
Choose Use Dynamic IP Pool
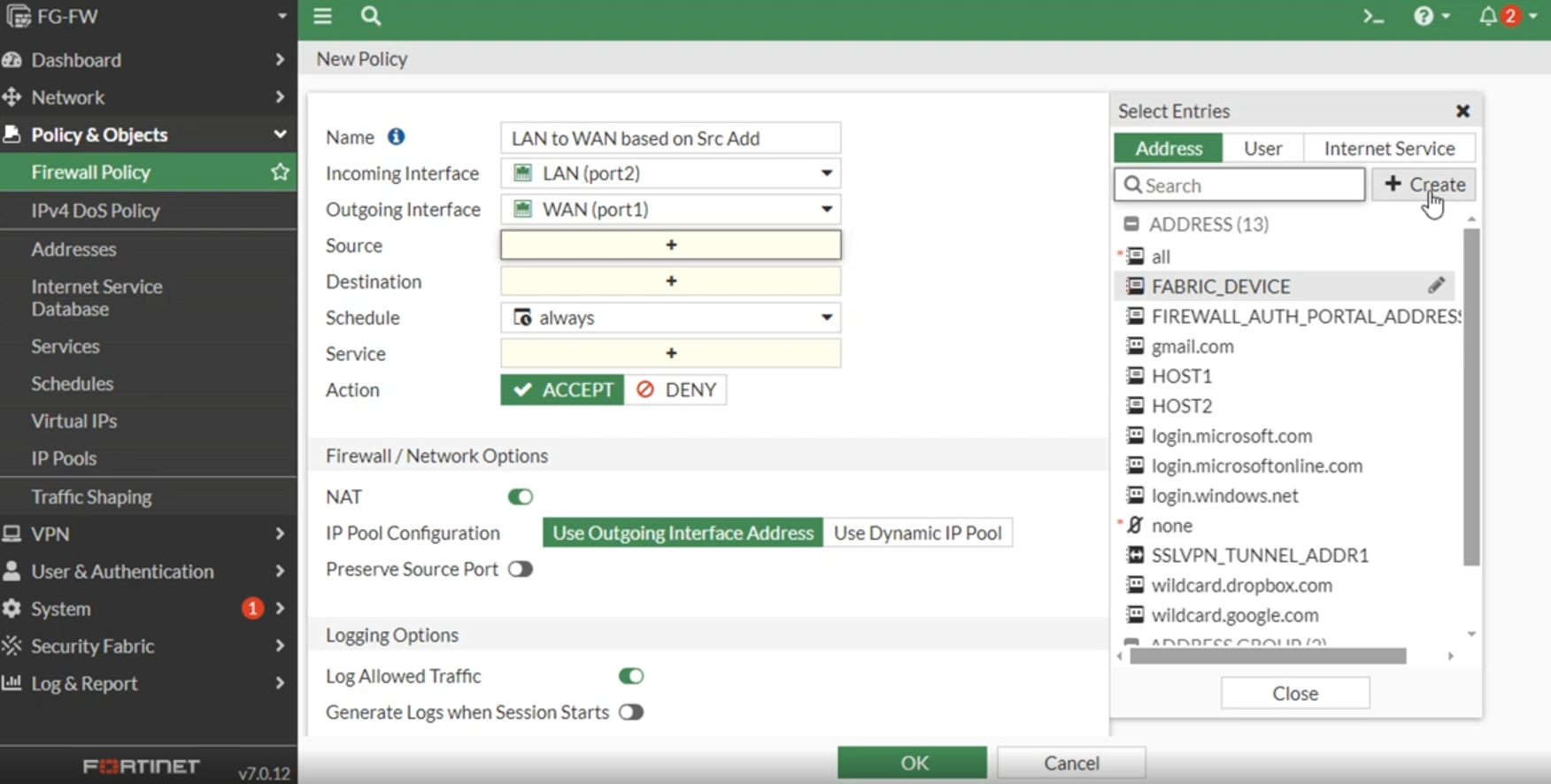(918, 533)
